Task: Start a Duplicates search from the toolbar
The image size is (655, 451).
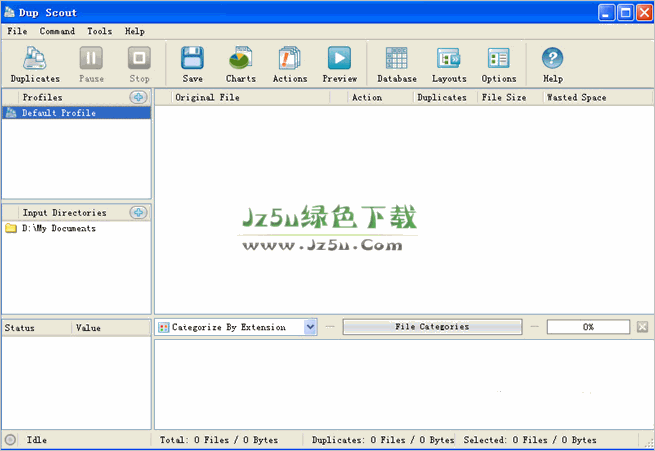Action: (35, 64)
